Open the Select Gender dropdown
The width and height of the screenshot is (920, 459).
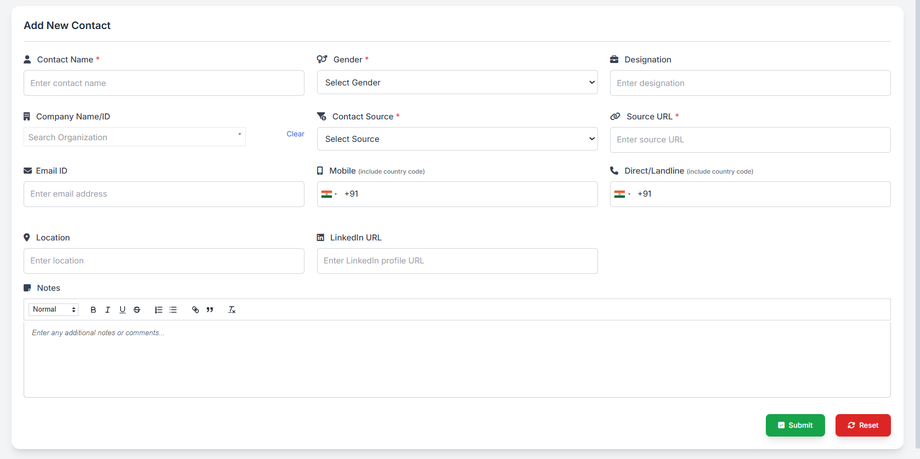tap(457, 83)
